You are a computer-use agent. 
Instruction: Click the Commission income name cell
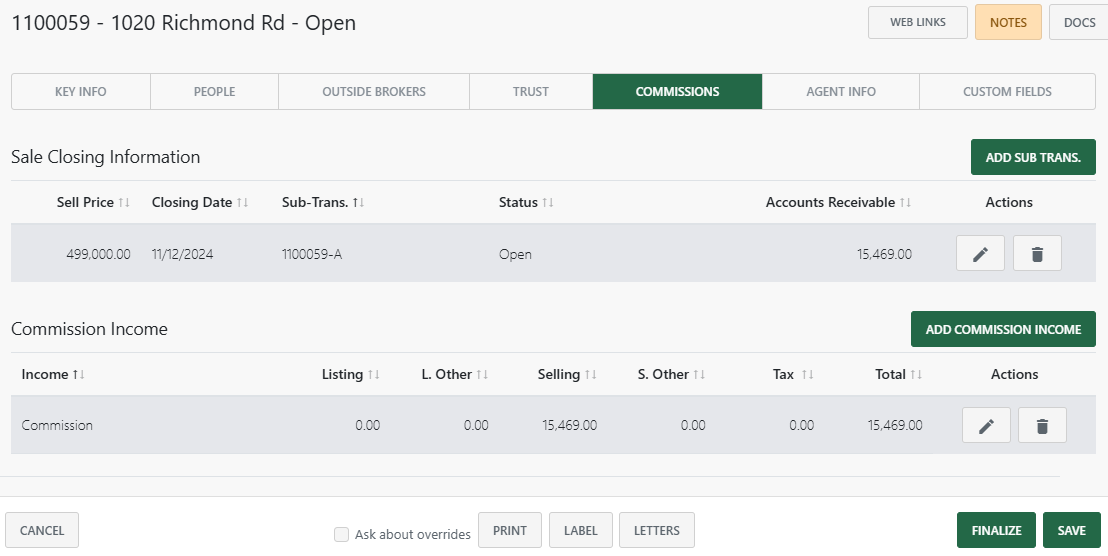57,425
